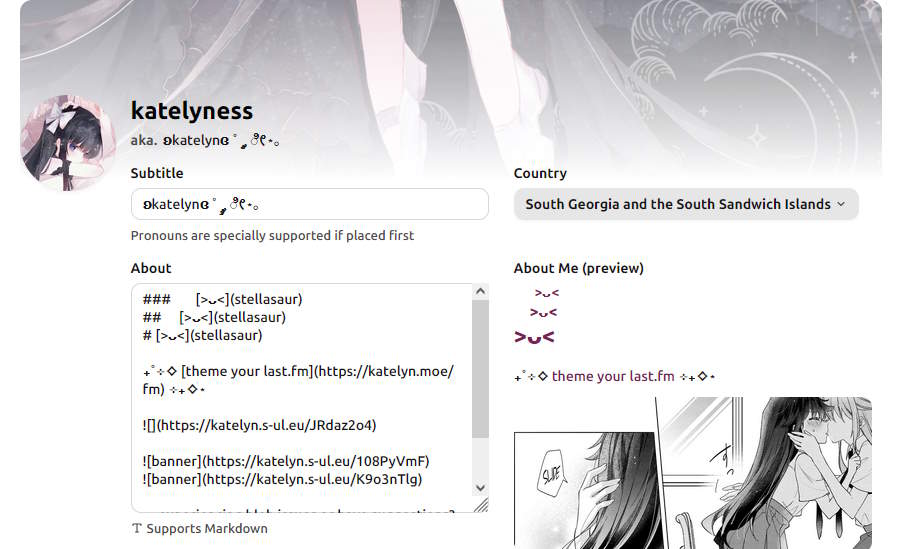Viewport: 902px width, 549px height.
Task: Click the About Me (preview) heading
Action: tap(579, 268)
